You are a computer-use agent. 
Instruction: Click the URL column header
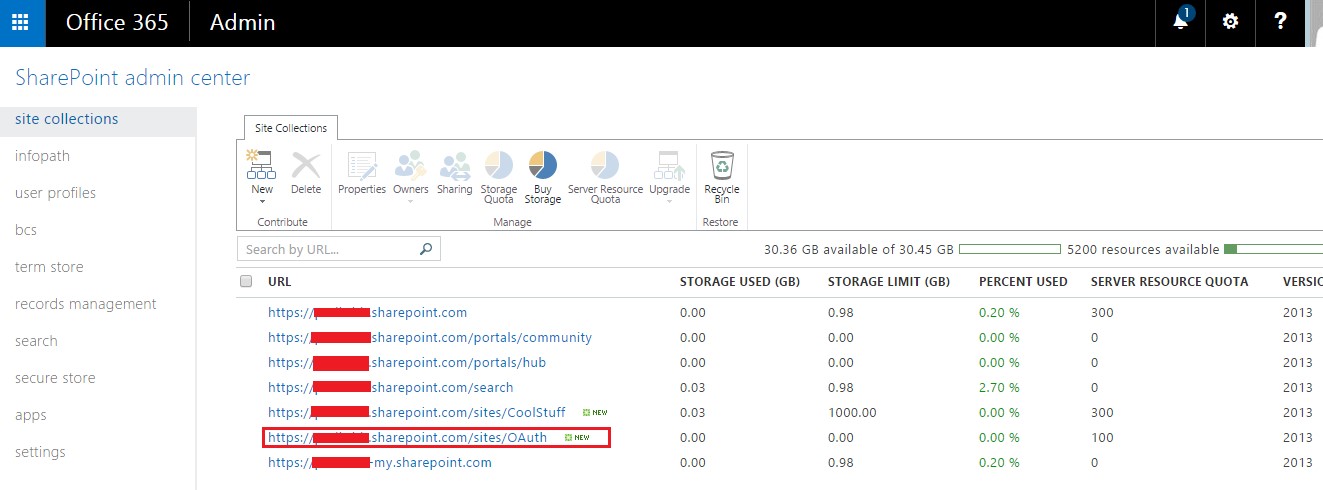tap(279, 282)
